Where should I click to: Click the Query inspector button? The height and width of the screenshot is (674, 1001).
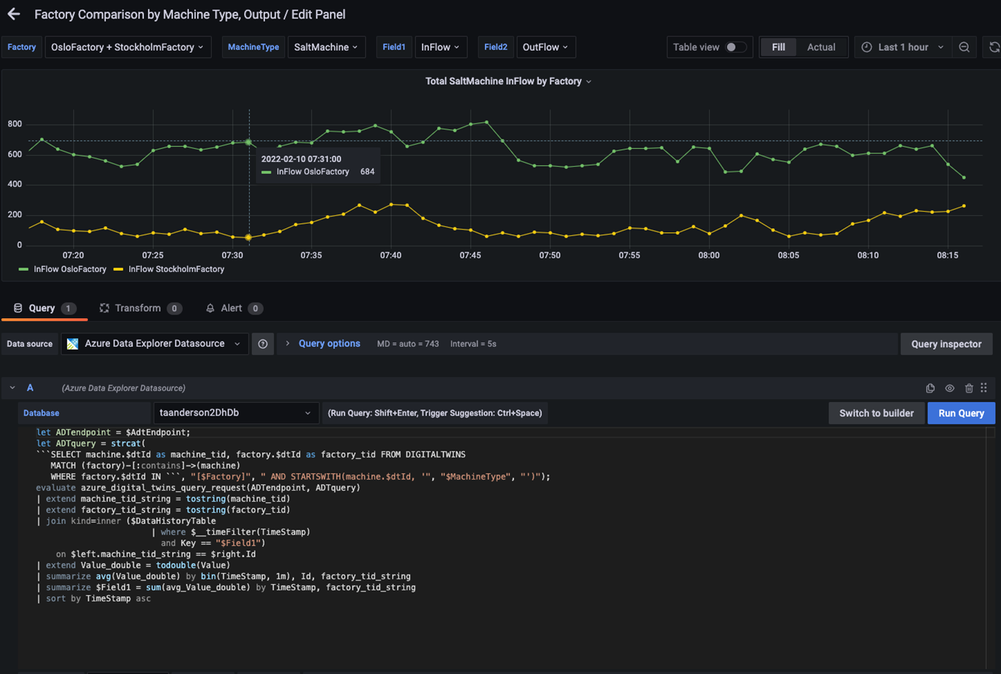(946, 344)
